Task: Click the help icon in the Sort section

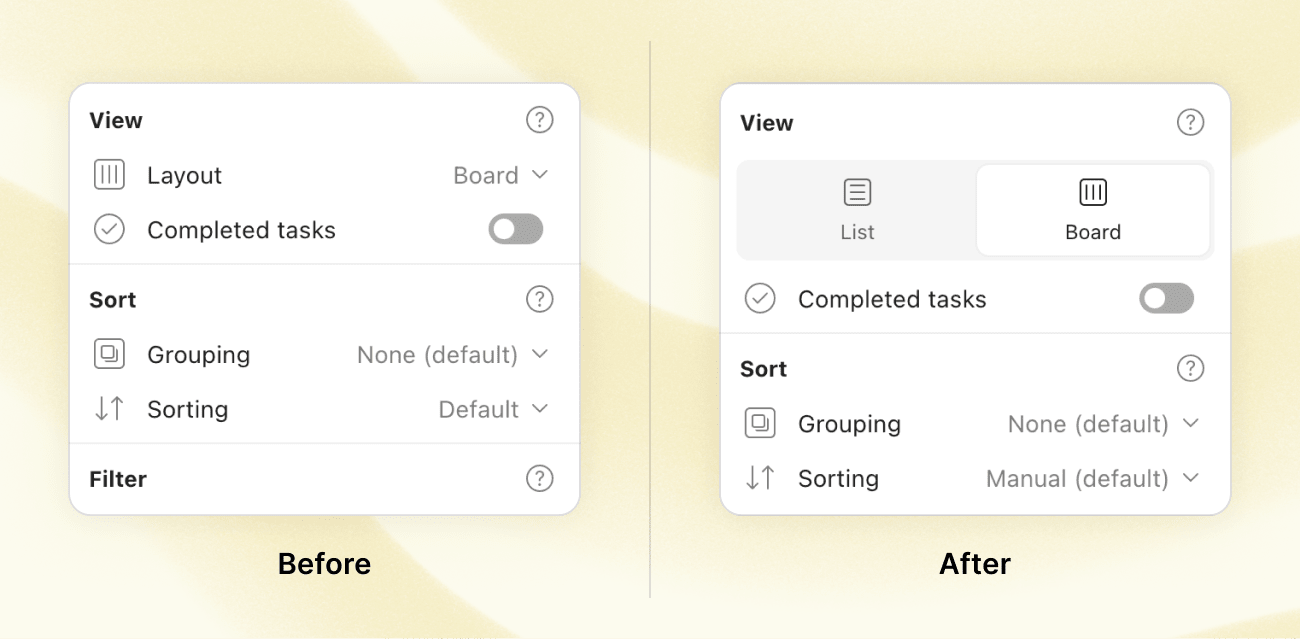Action: pyautogui.click(x=539, y=299)
